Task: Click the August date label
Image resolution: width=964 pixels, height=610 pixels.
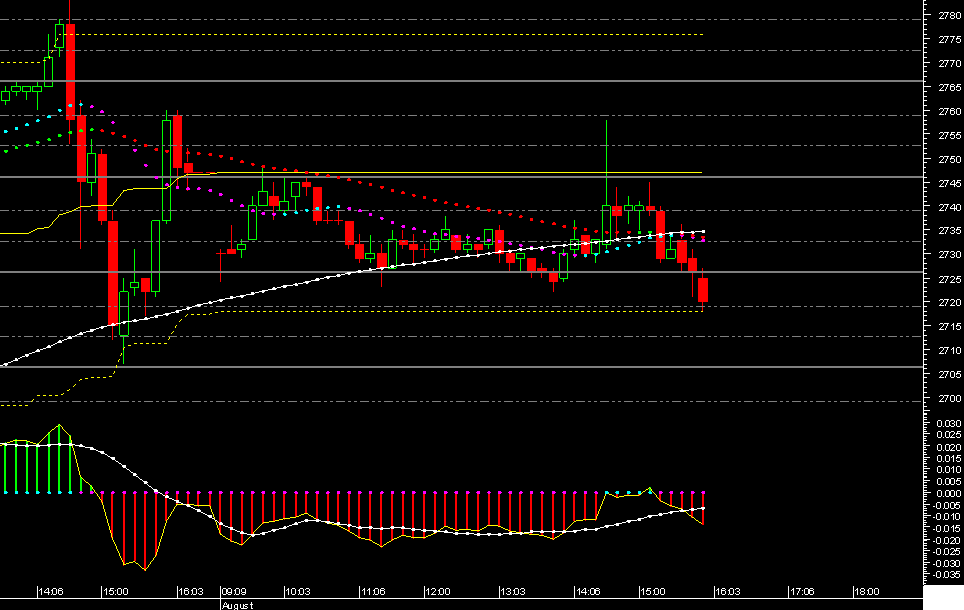Action: 238,605
